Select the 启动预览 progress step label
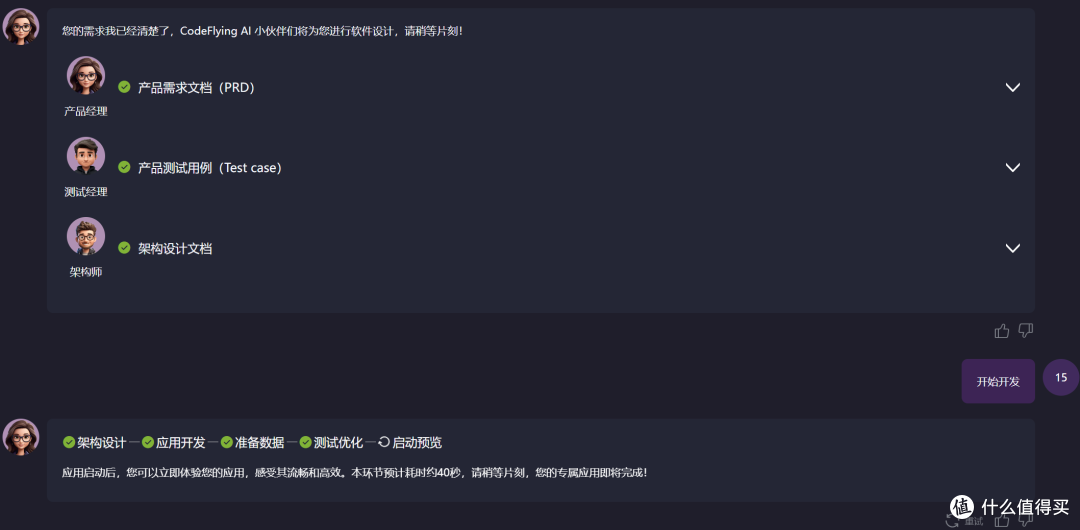 pos(417,442)
